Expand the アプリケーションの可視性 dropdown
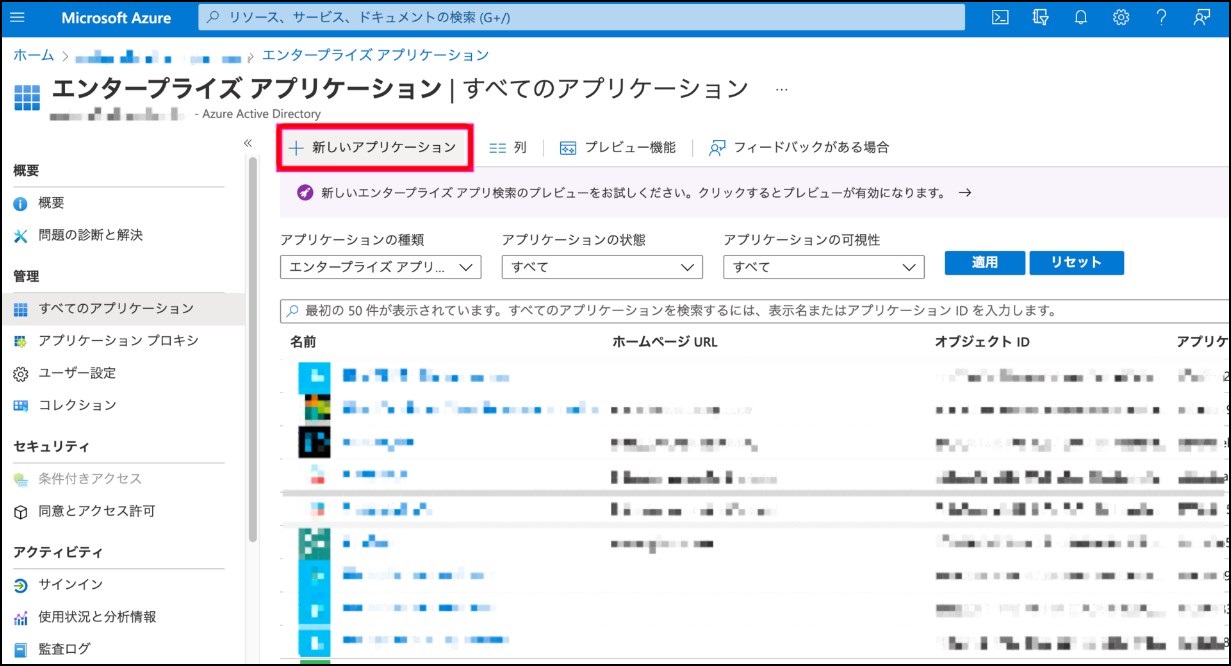This screenshot has height=666, width=1231. (x=823, y=267)
